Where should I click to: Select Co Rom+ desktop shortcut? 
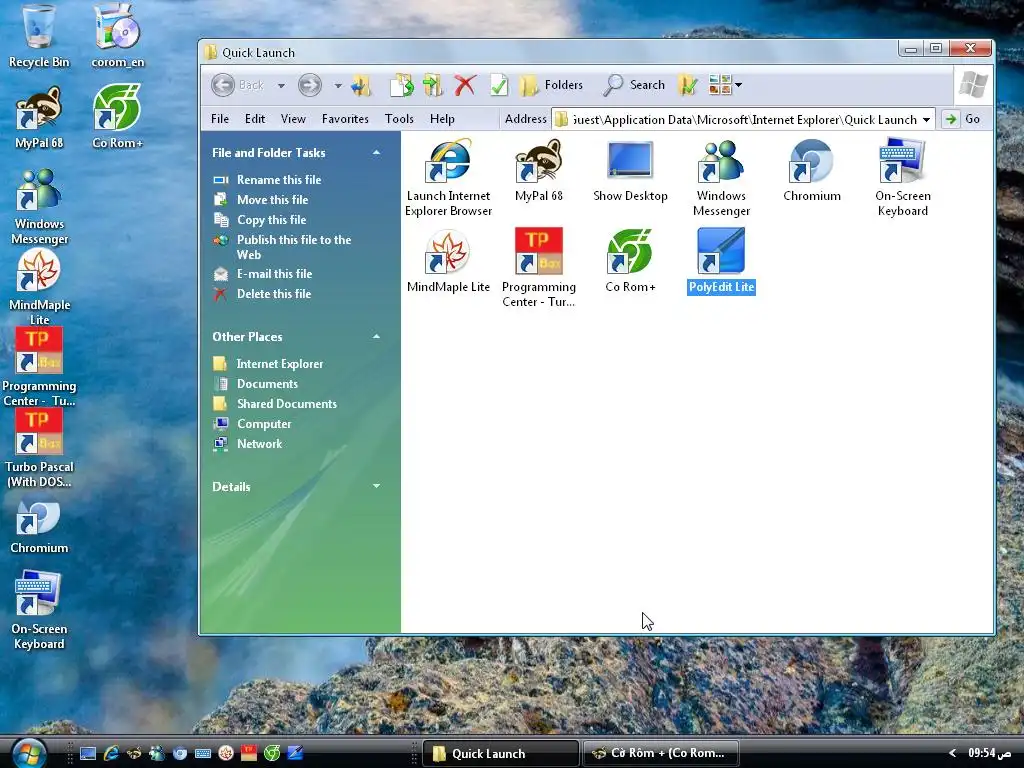tap(118, 118)
